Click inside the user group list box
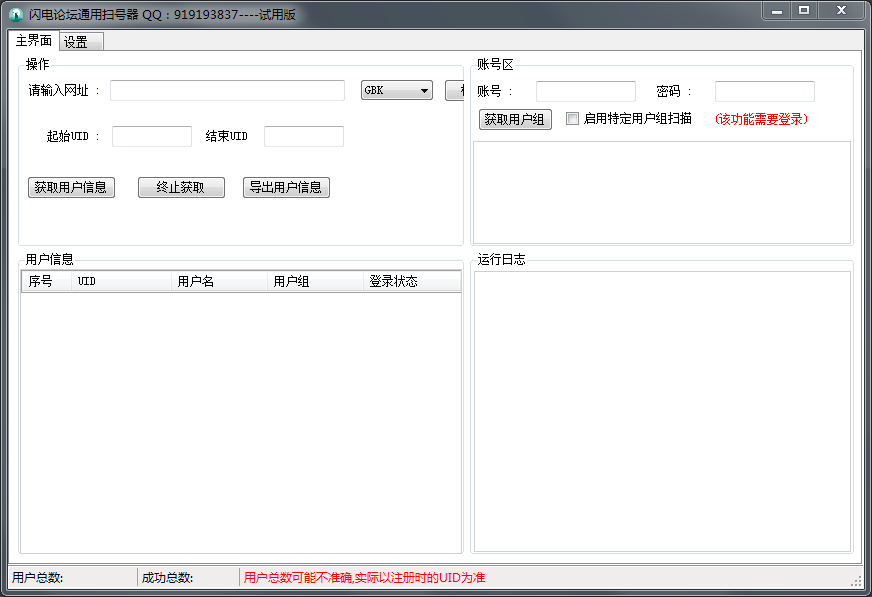Image resolution: width=872 pixels, height=597 pixels. pos(662,192)
